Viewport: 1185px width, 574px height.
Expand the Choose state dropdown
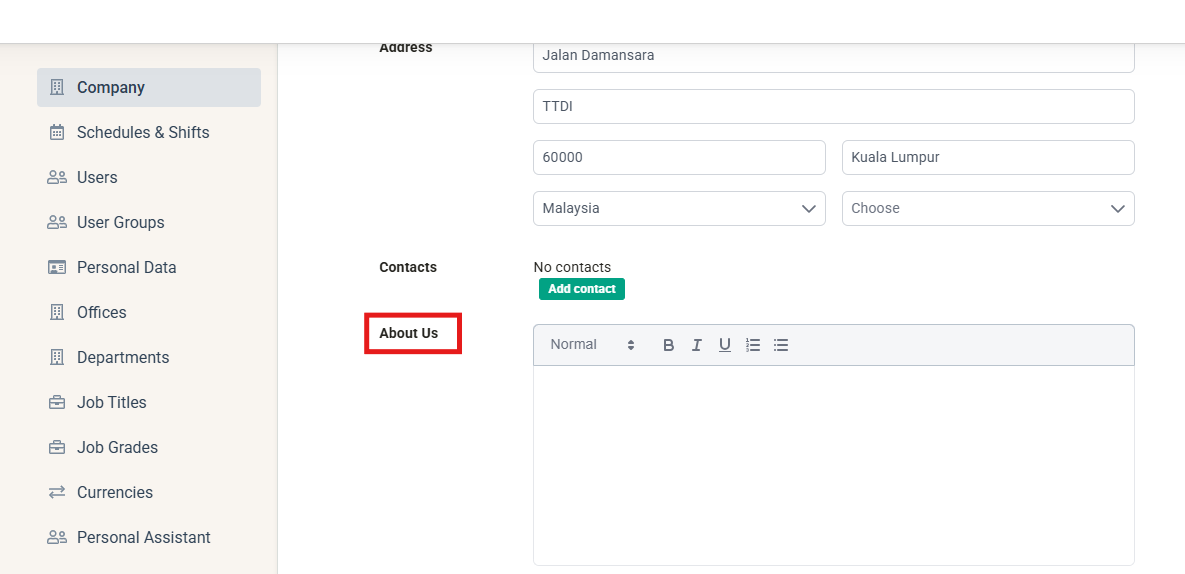(x=988, y=208)
